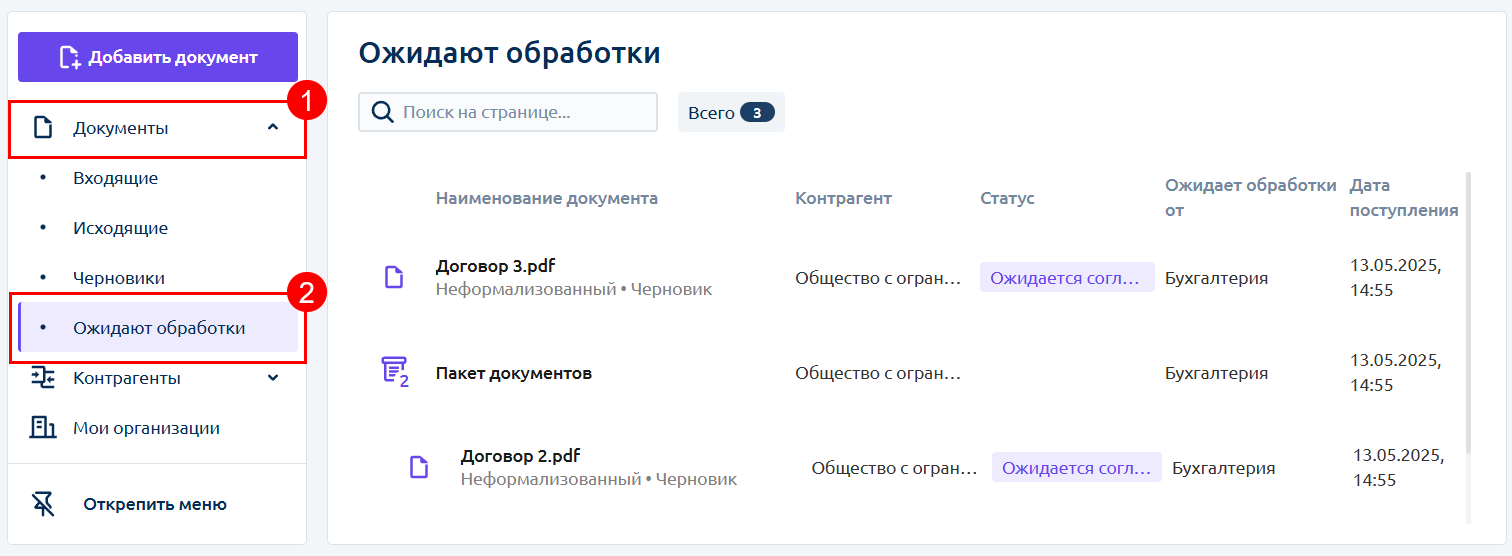Click the document package icon of Пакет документов
1512x556 pixels.
point(395,372)
